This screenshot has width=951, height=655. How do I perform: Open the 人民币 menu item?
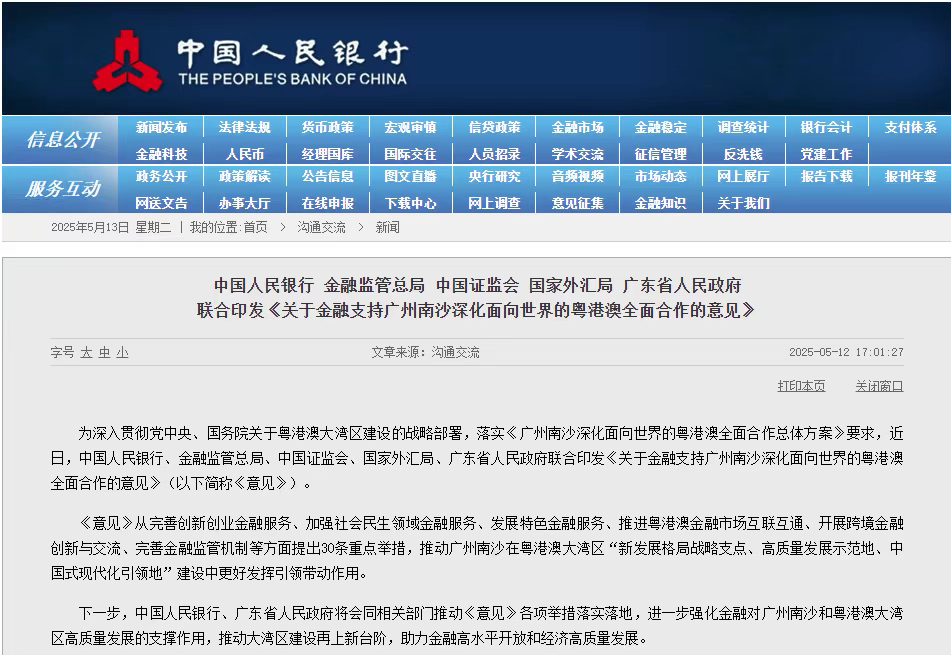coord(244,154)
